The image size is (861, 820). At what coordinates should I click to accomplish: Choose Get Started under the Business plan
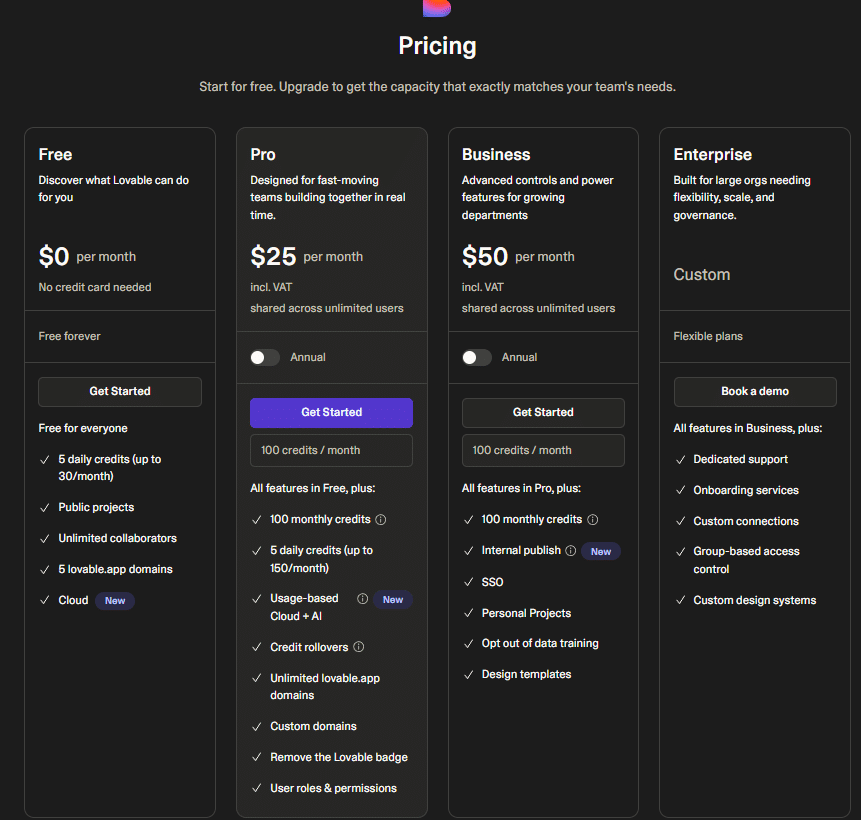tap(543, 412)
